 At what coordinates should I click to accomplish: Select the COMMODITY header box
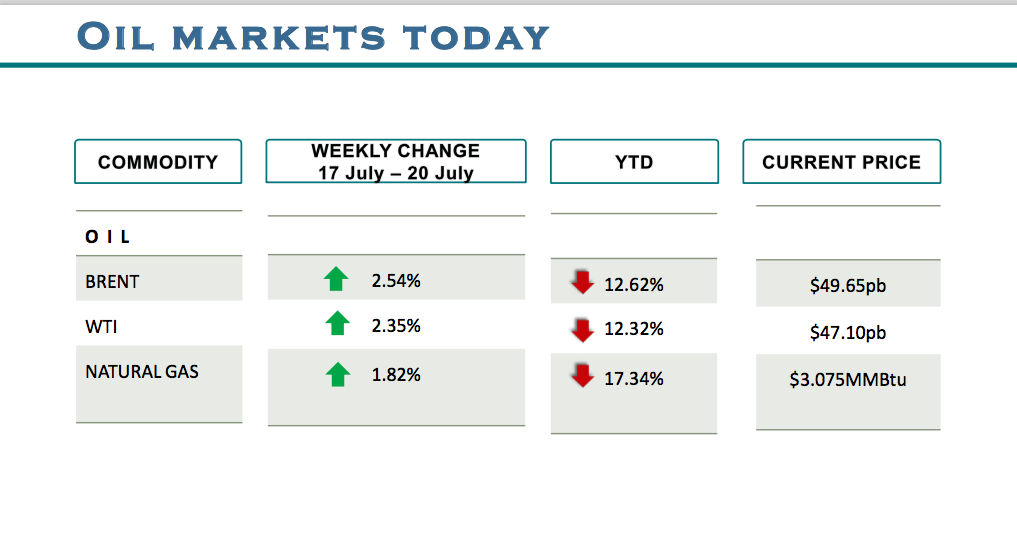click(158, 162)
